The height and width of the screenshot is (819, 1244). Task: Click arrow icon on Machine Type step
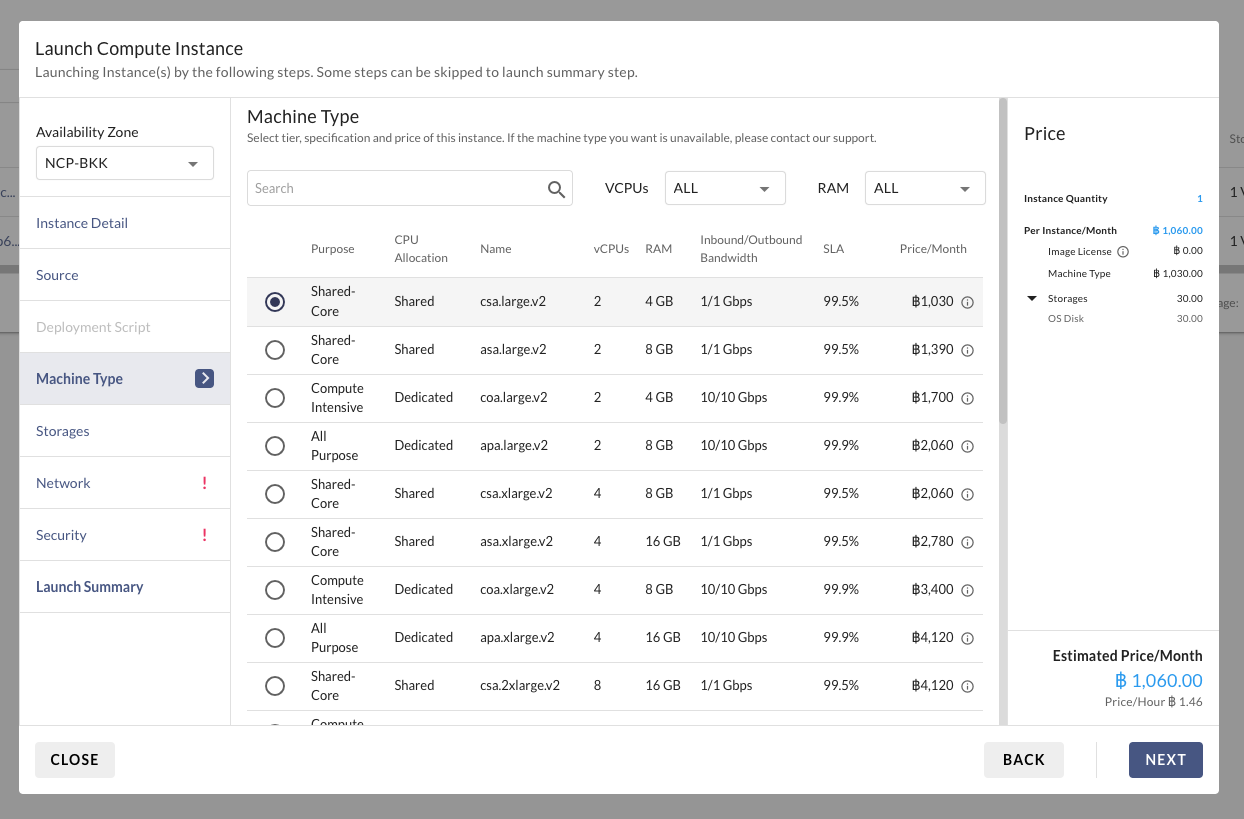tap(204, 379)
